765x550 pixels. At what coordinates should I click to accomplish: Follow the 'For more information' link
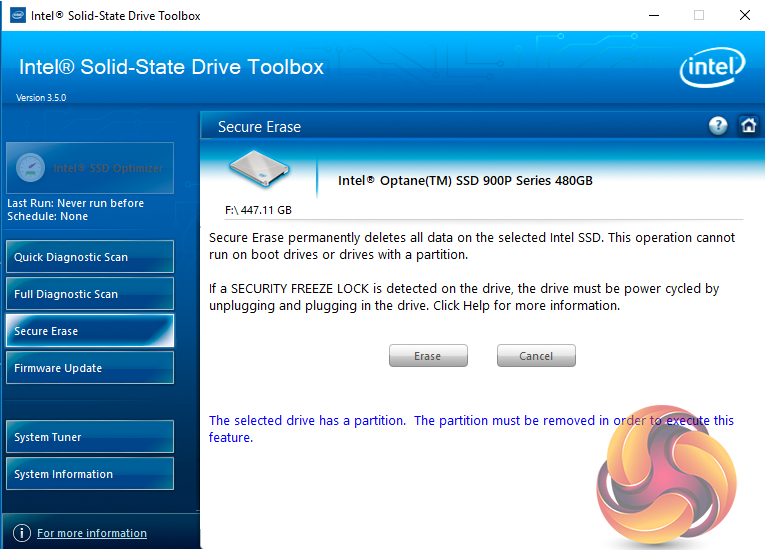coord(92,533)
